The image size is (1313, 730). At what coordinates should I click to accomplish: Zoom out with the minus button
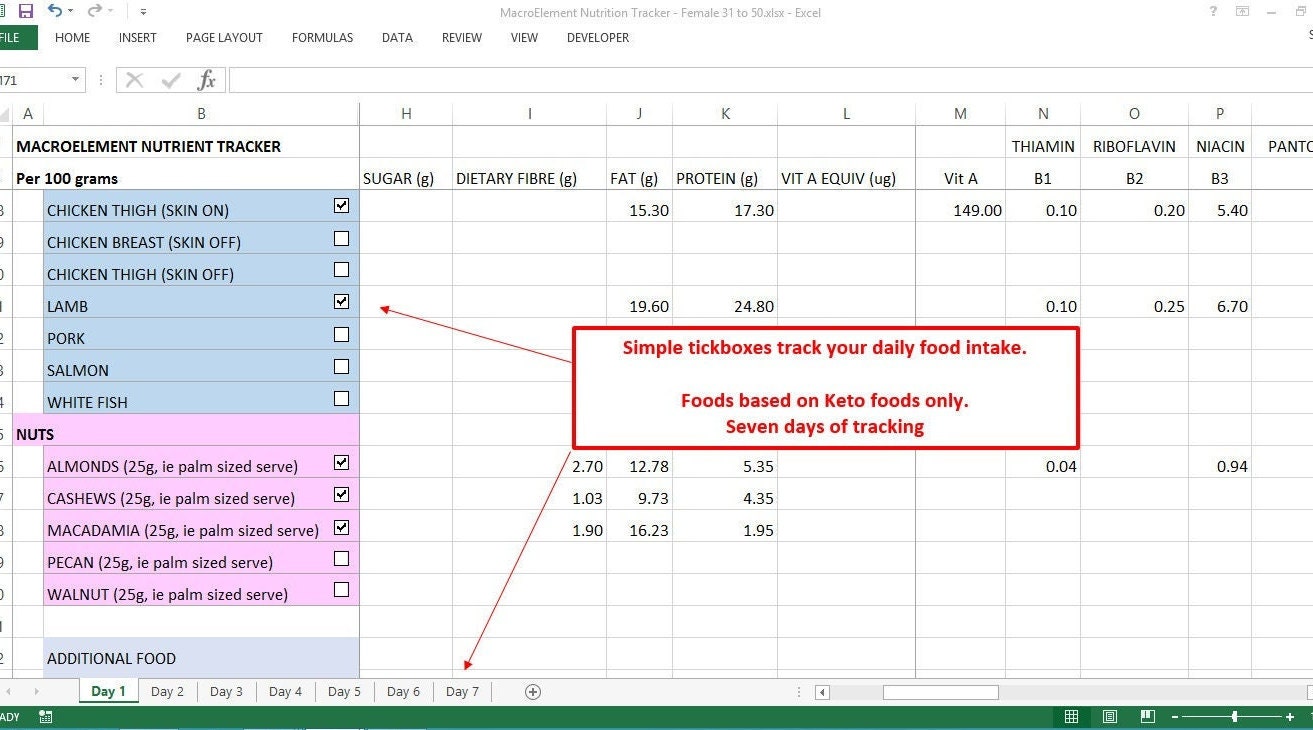tap(1175, 717)
